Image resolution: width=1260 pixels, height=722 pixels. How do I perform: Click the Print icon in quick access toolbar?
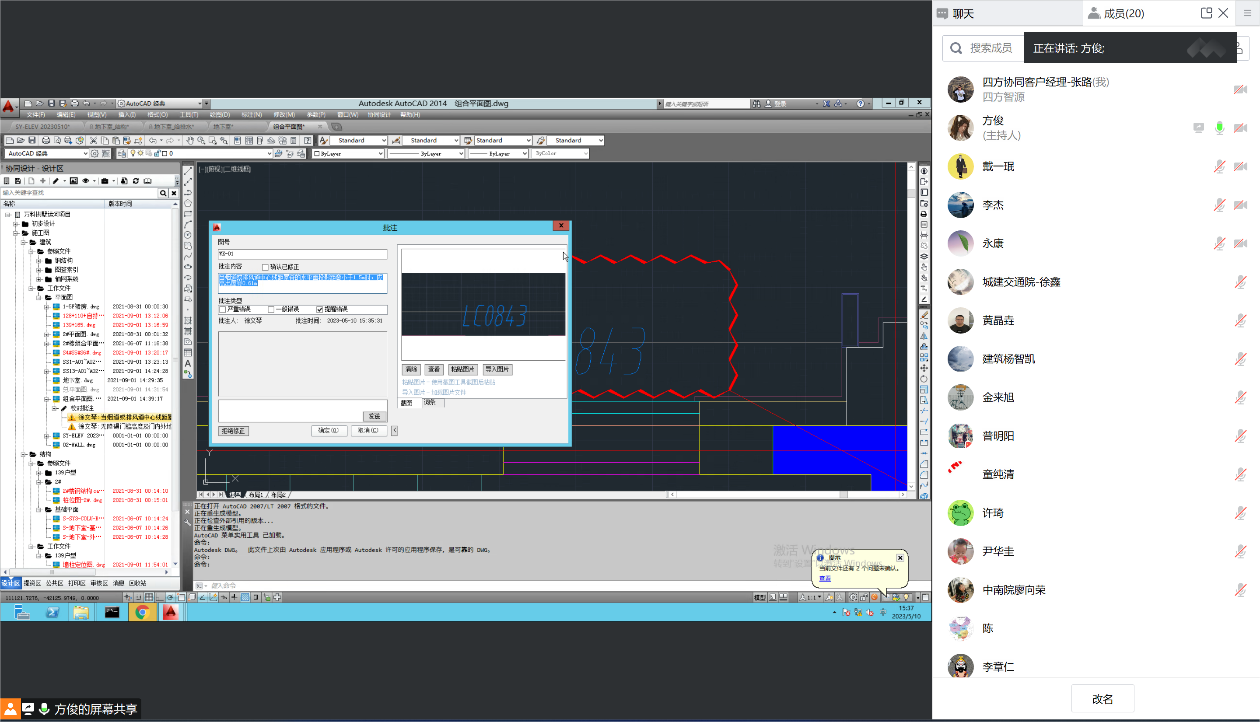point(74,103)
